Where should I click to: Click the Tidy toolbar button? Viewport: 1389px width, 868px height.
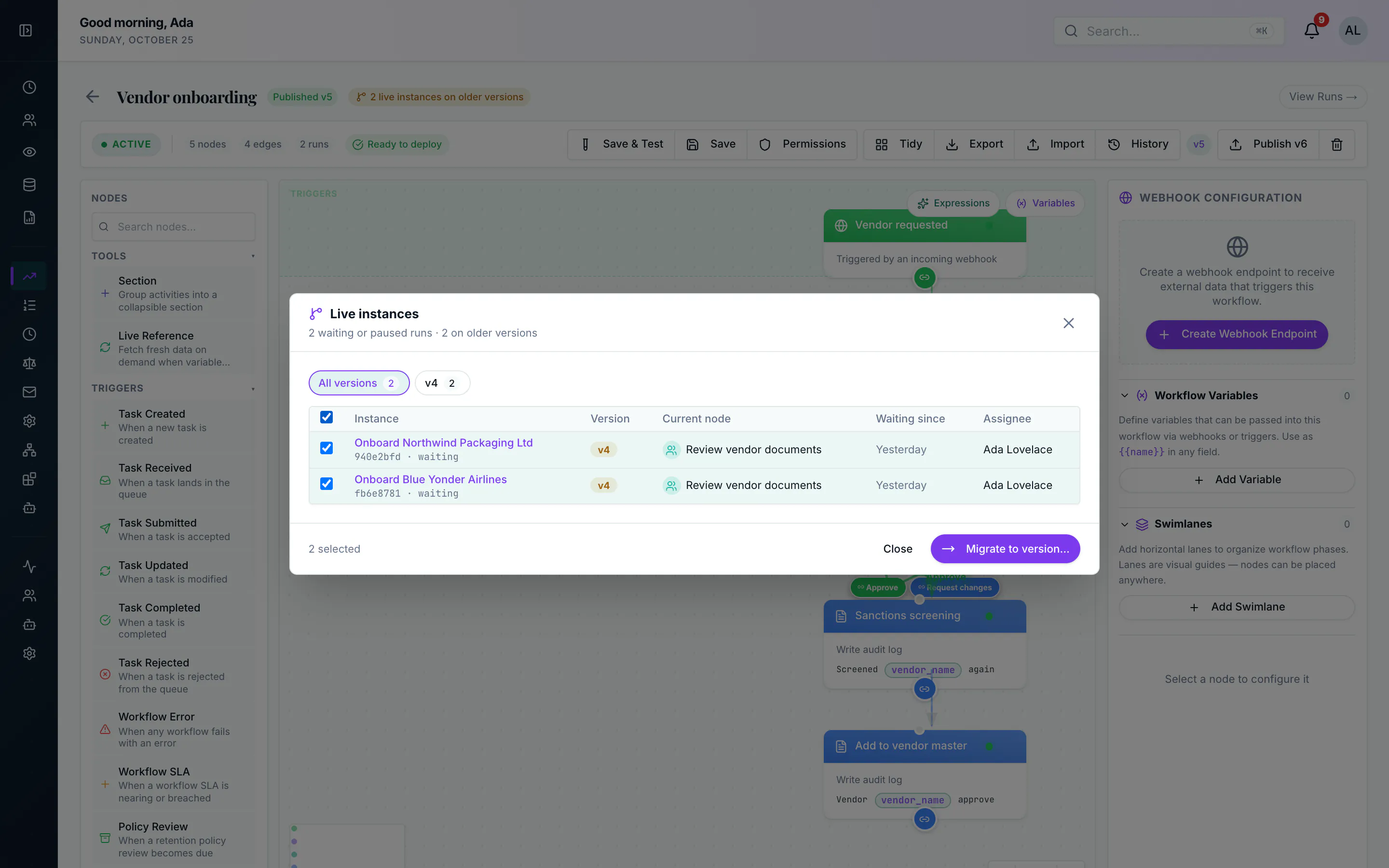[899, 144]
